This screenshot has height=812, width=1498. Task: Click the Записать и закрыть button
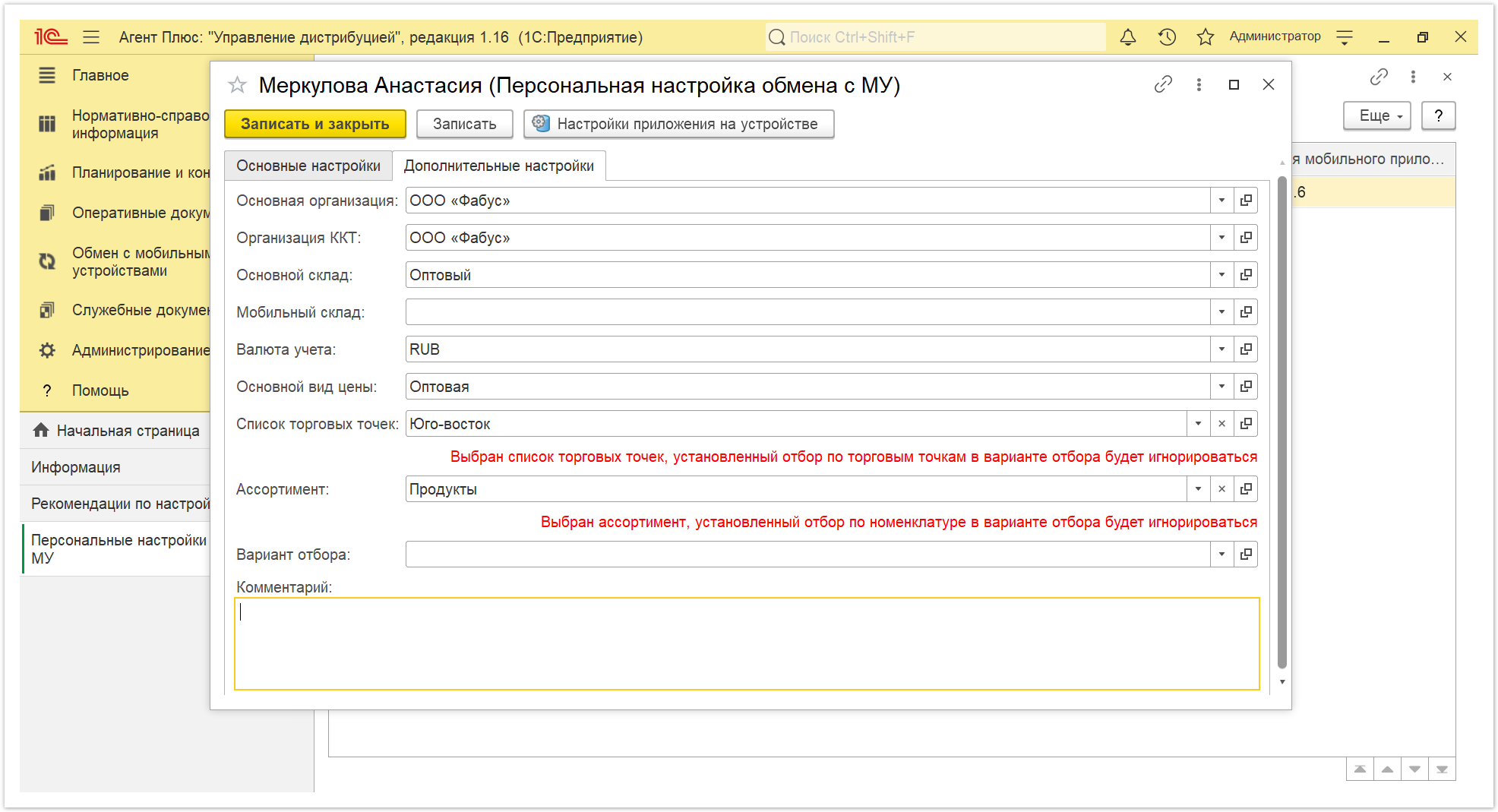click(x=315, y=124)
